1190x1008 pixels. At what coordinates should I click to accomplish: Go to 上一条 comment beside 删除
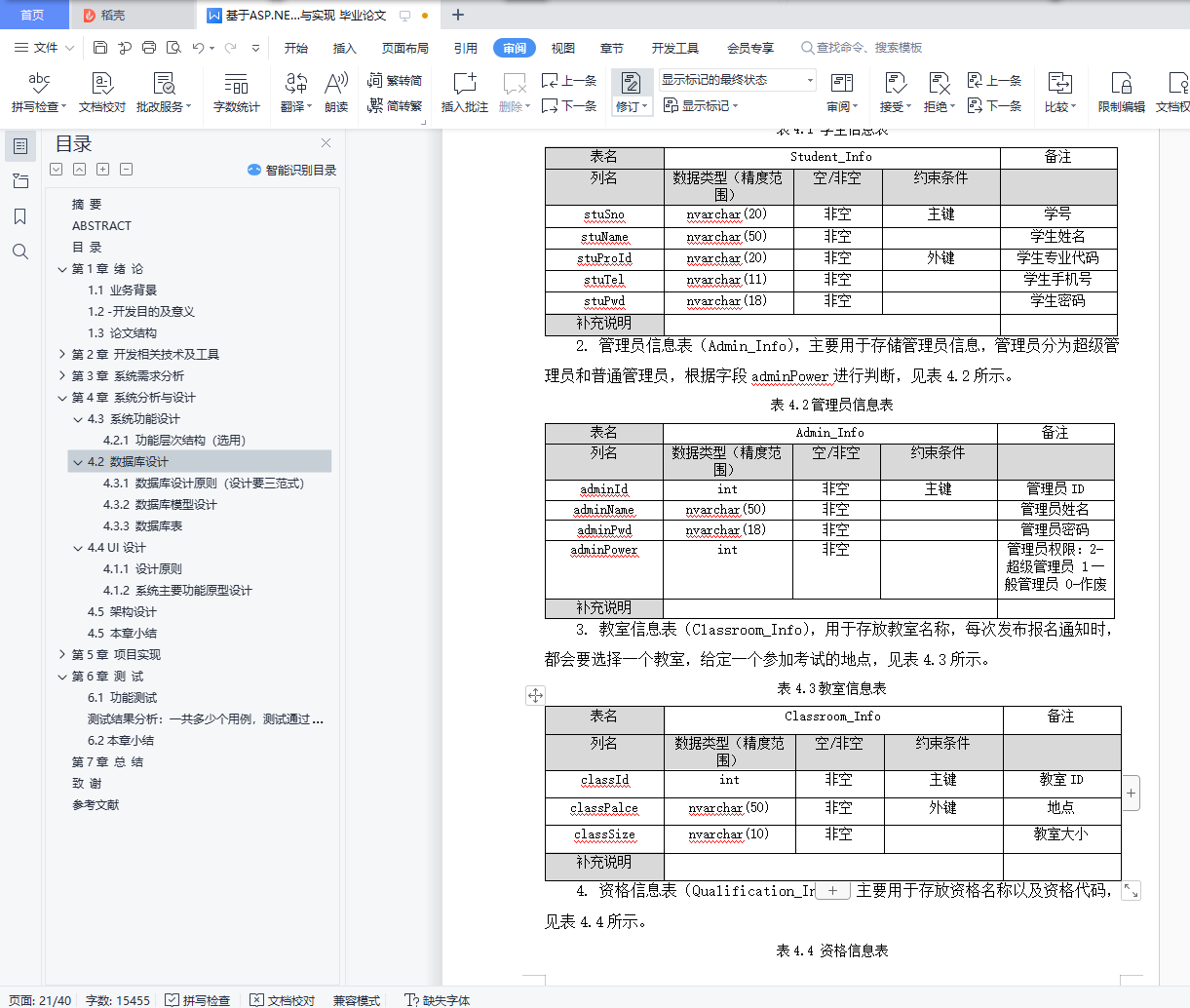click(x=569, y=80)
